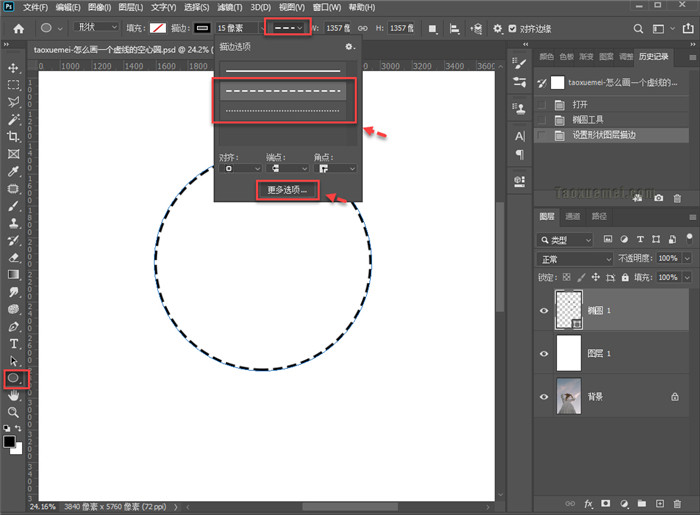Select the Magic Wand tool
The height and width of the screenshot is (515, 700).
[x=13, y=119]
